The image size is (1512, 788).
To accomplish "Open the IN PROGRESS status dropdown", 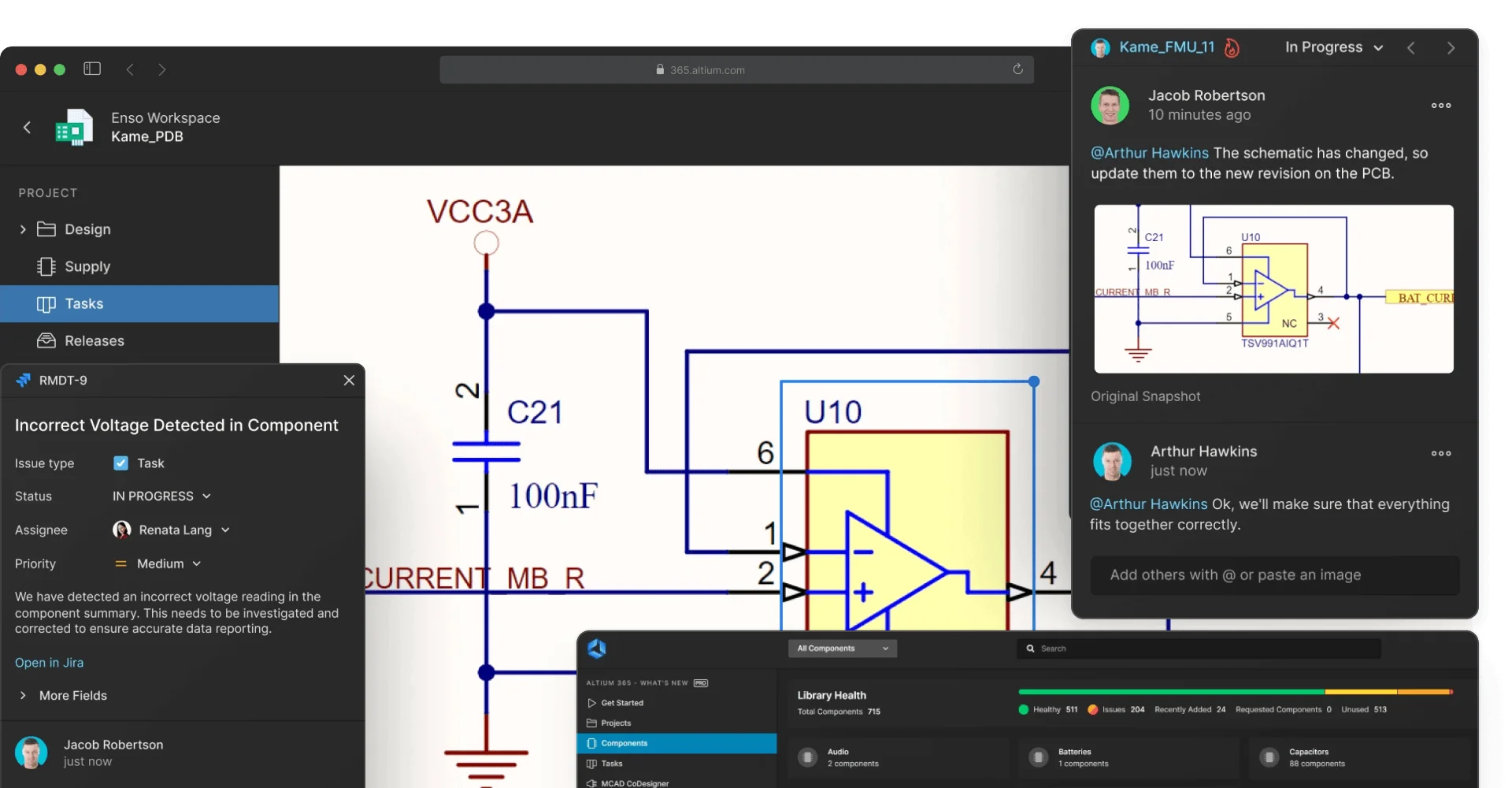I will click(x=161, y=496).
